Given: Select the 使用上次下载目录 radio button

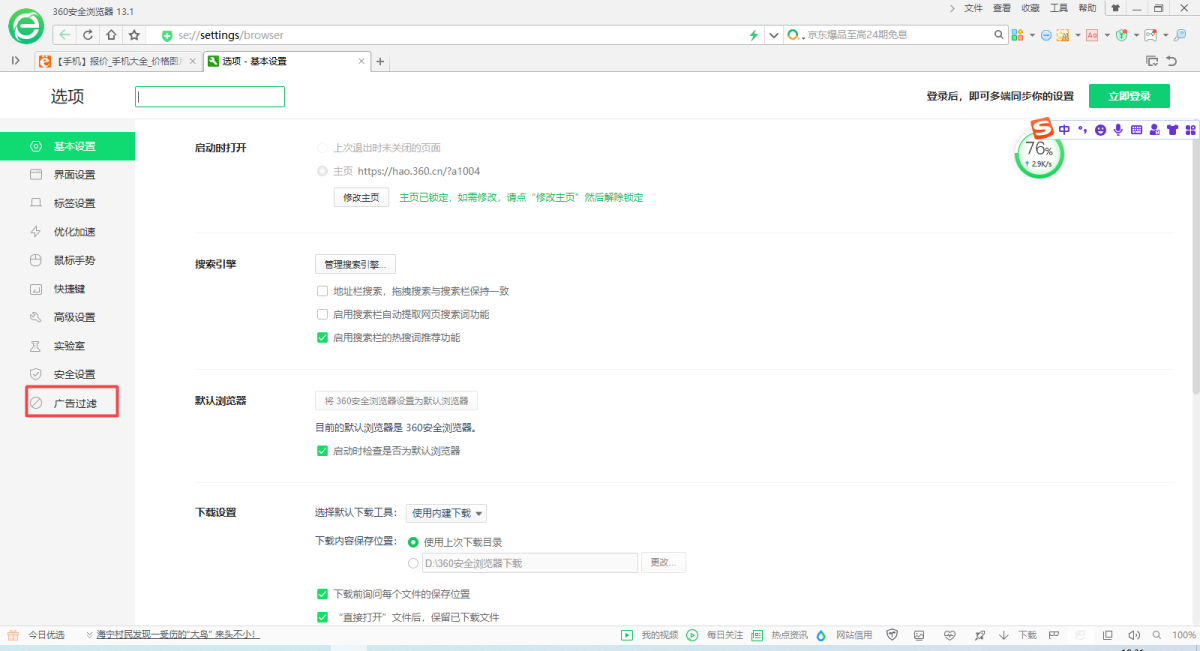Looking at the screenshot, I should click(x=413, y=542).
